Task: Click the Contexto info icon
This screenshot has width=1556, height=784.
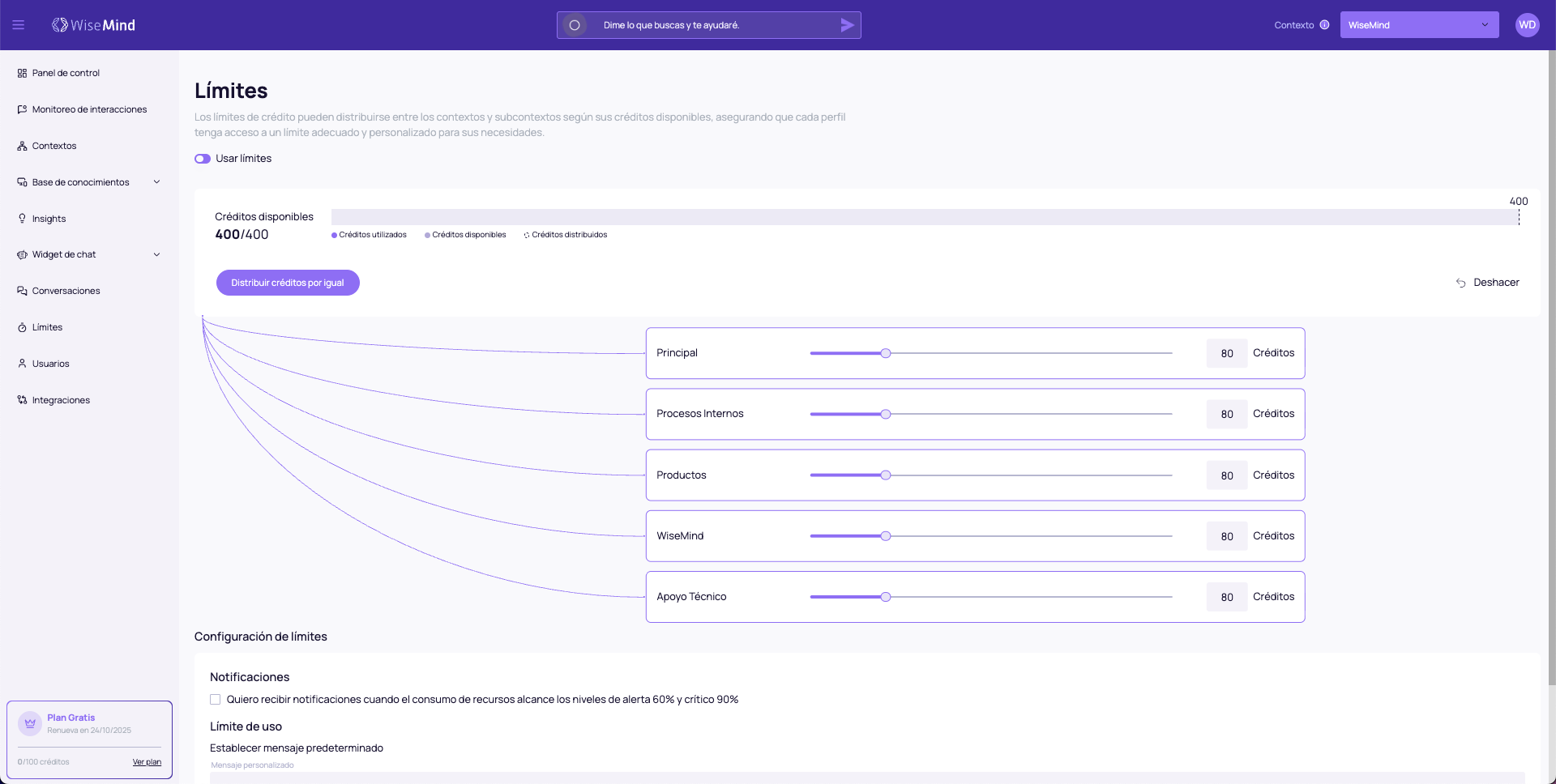Action: pyautogui.click(x=1324, y=25)
